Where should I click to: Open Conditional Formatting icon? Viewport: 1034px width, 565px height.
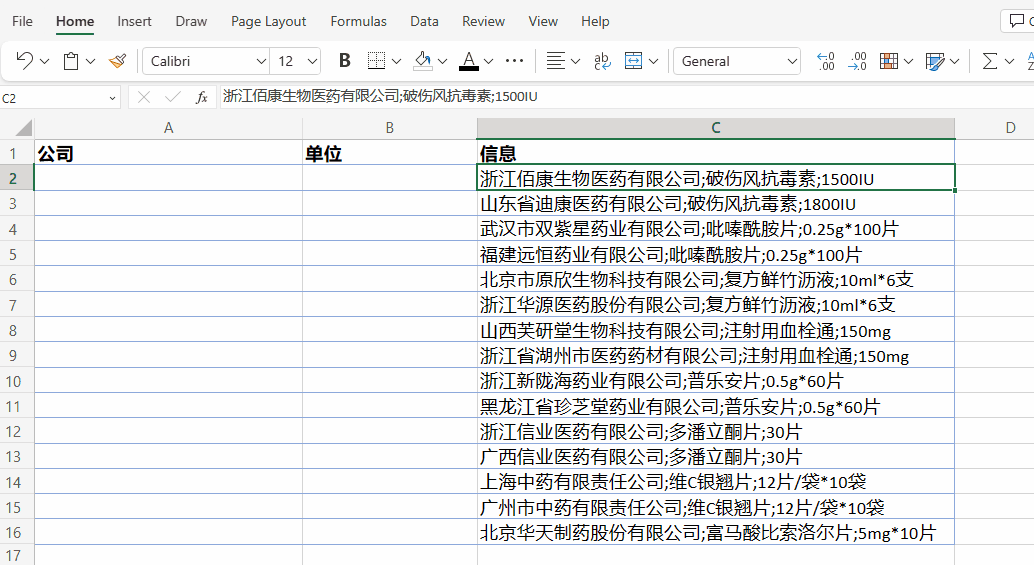coord(889,61)
